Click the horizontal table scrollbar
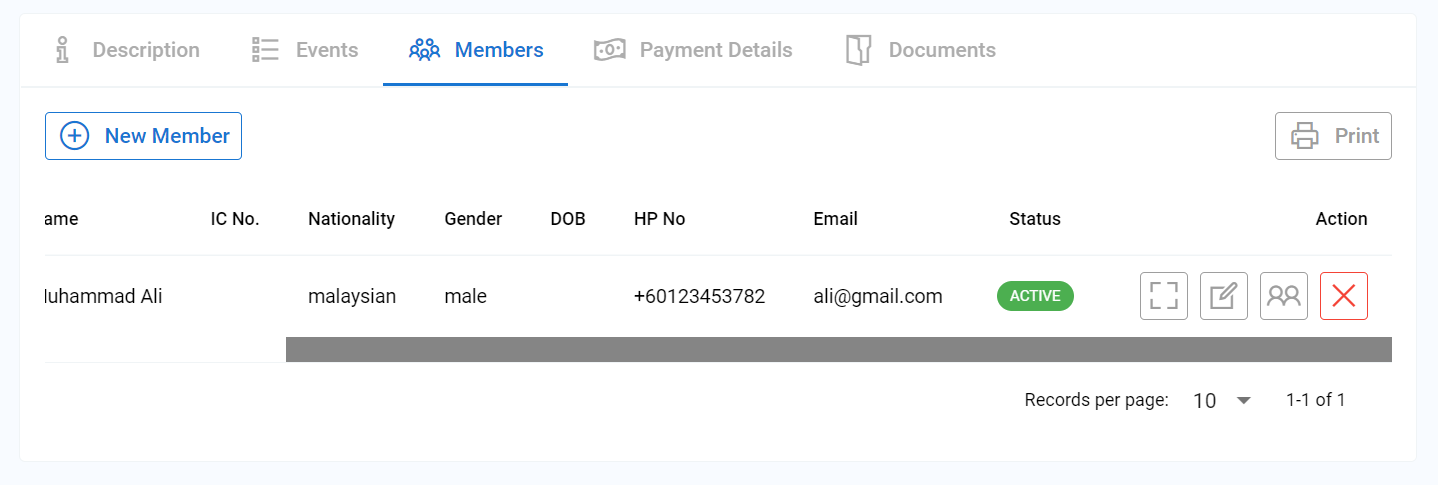The image size is (1438, 485). tap(839, 349)
